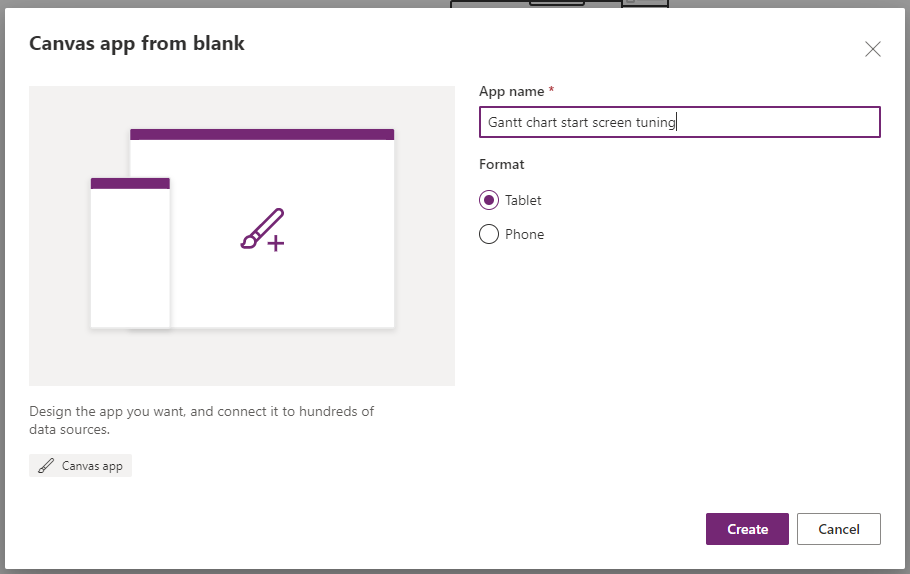The image size is (910, 574).
Task: Click the red required asterisk next to App name
Action: pos(552,90)
